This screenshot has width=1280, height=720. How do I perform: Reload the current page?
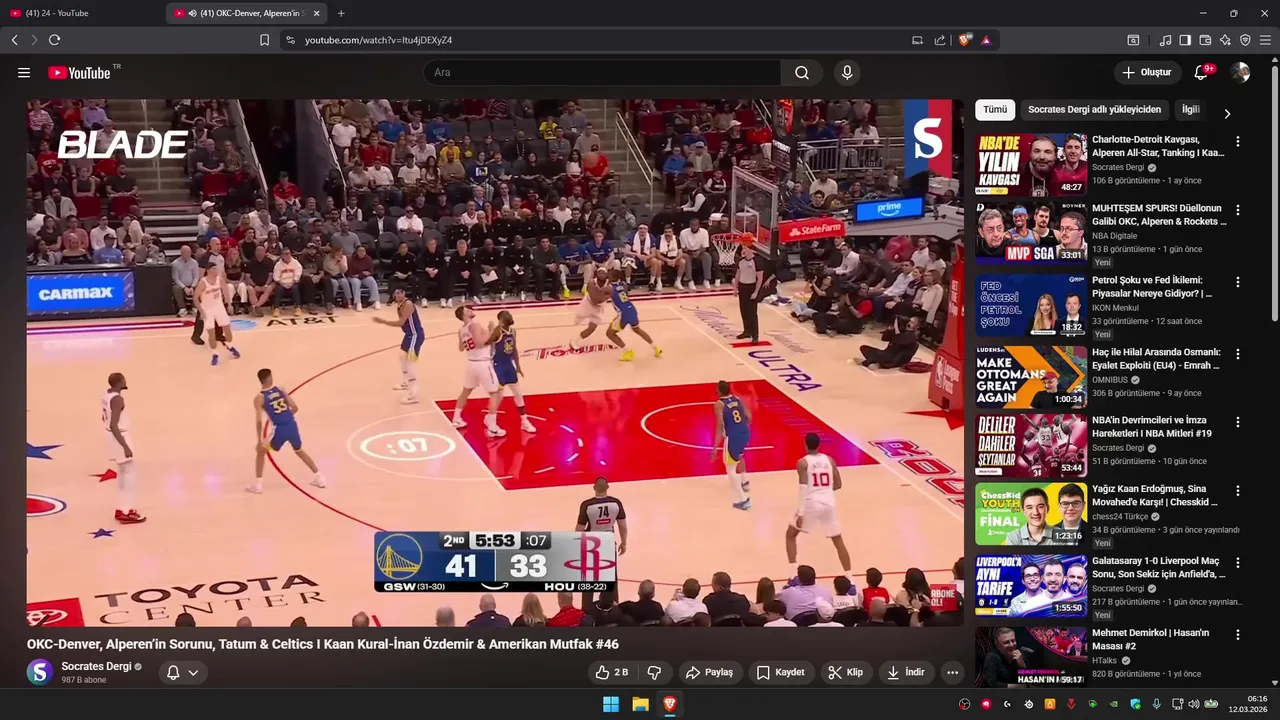click(x=54, y=40)
